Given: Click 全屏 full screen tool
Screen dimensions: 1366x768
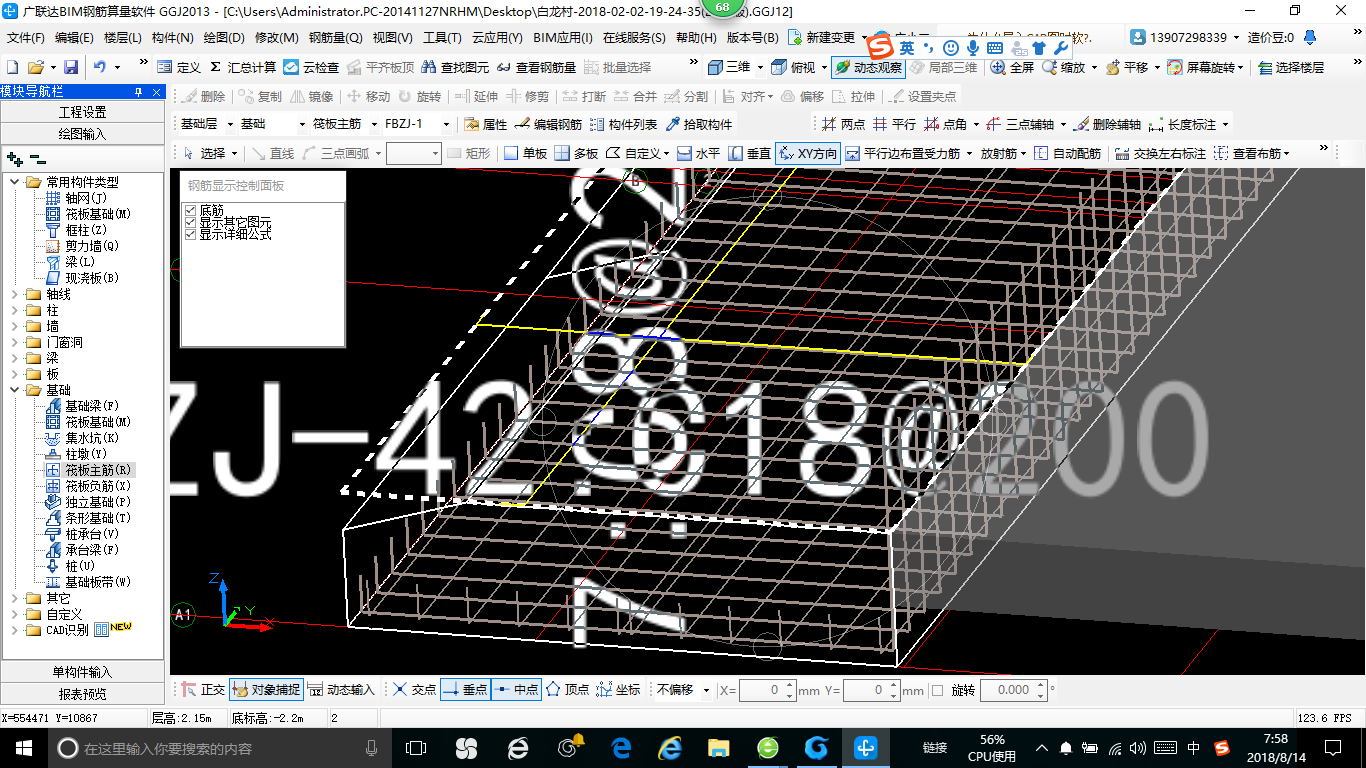Looking at the screenshot, I should click(1012, 67).
